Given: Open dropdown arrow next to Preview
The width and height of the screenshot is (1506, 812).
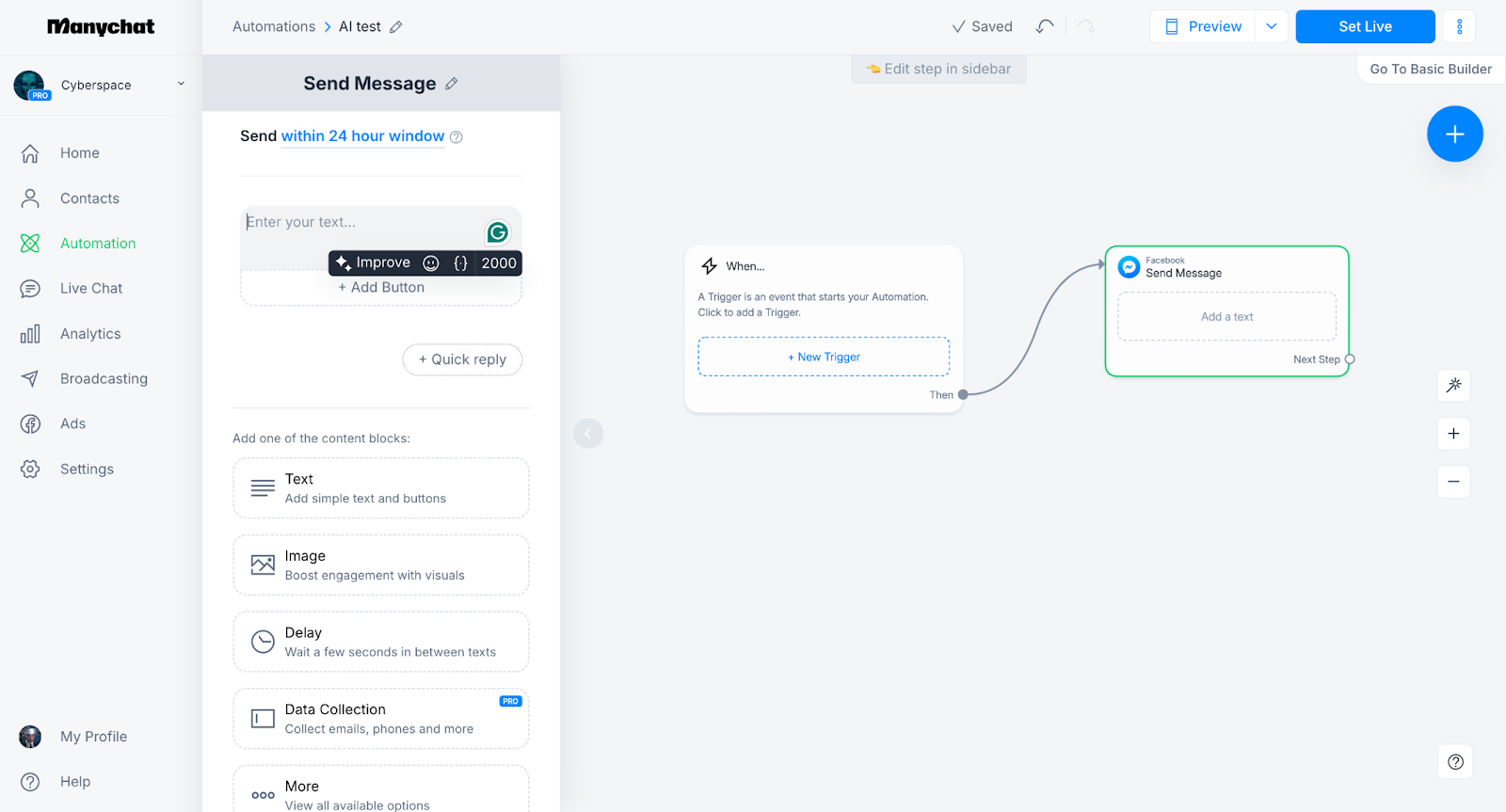Looking at the screenshot, I should tap(1271, 26).
